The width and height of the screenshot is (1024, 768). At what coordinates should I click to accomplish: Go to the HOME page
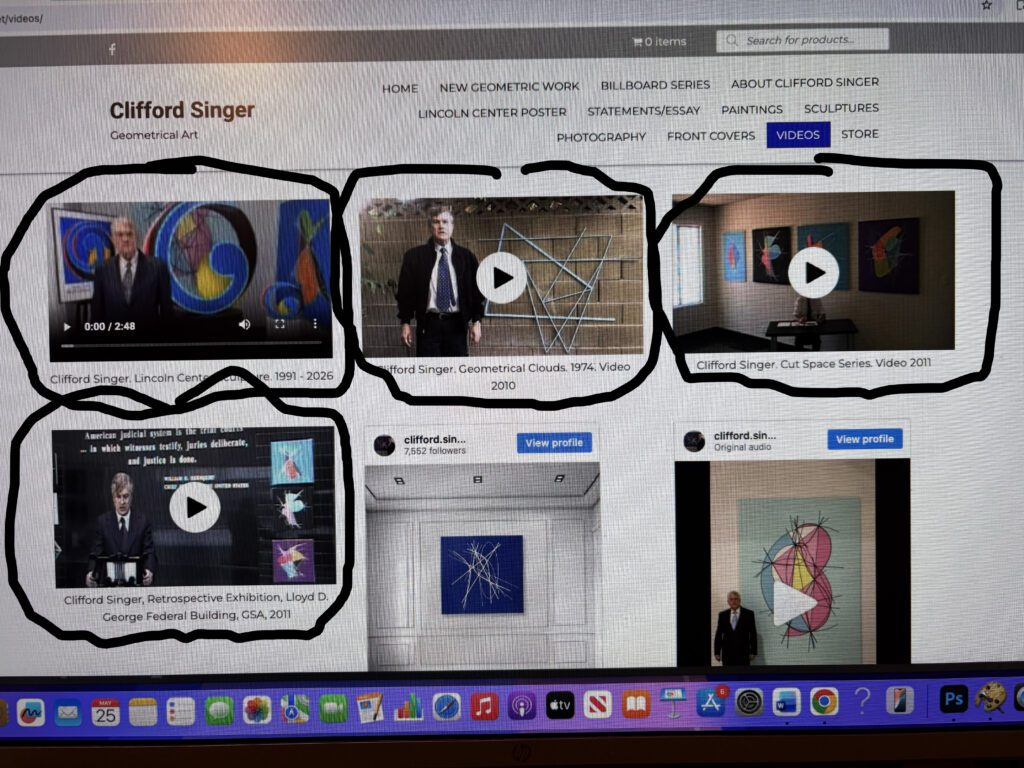coord(400,88)
